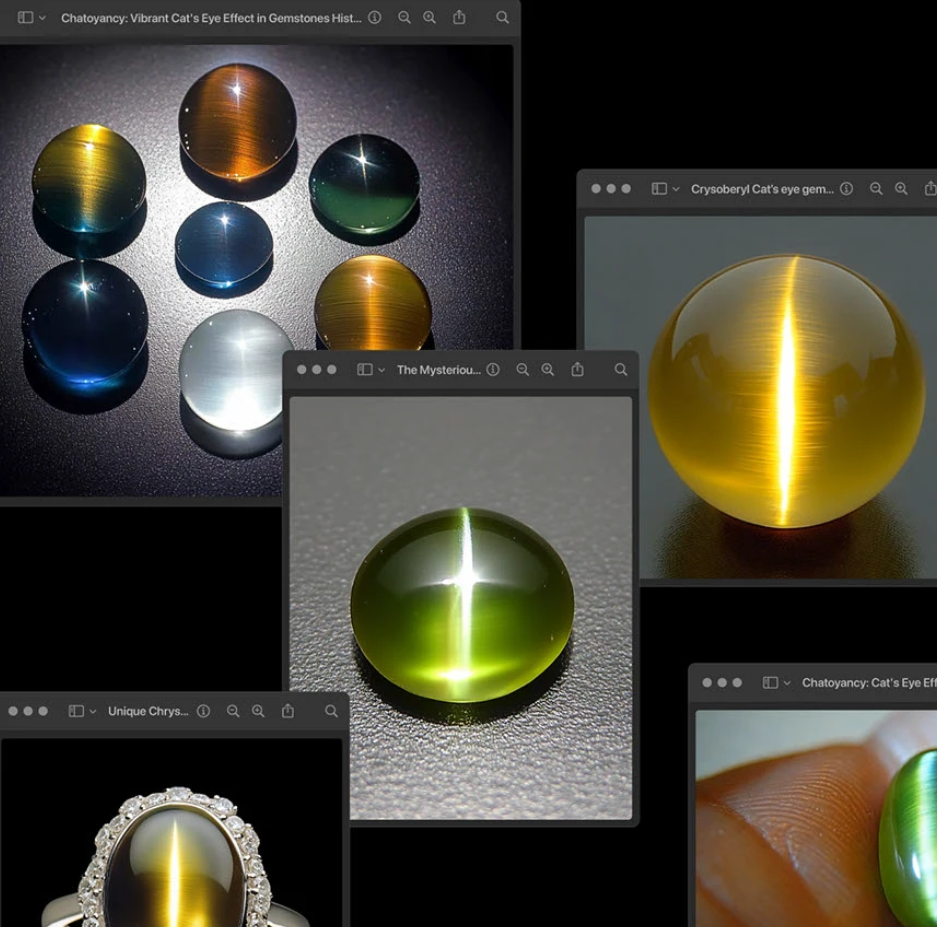937x927 pixels.
Task: Search in Unique Chrys window
Action: [x=332, y=711]
